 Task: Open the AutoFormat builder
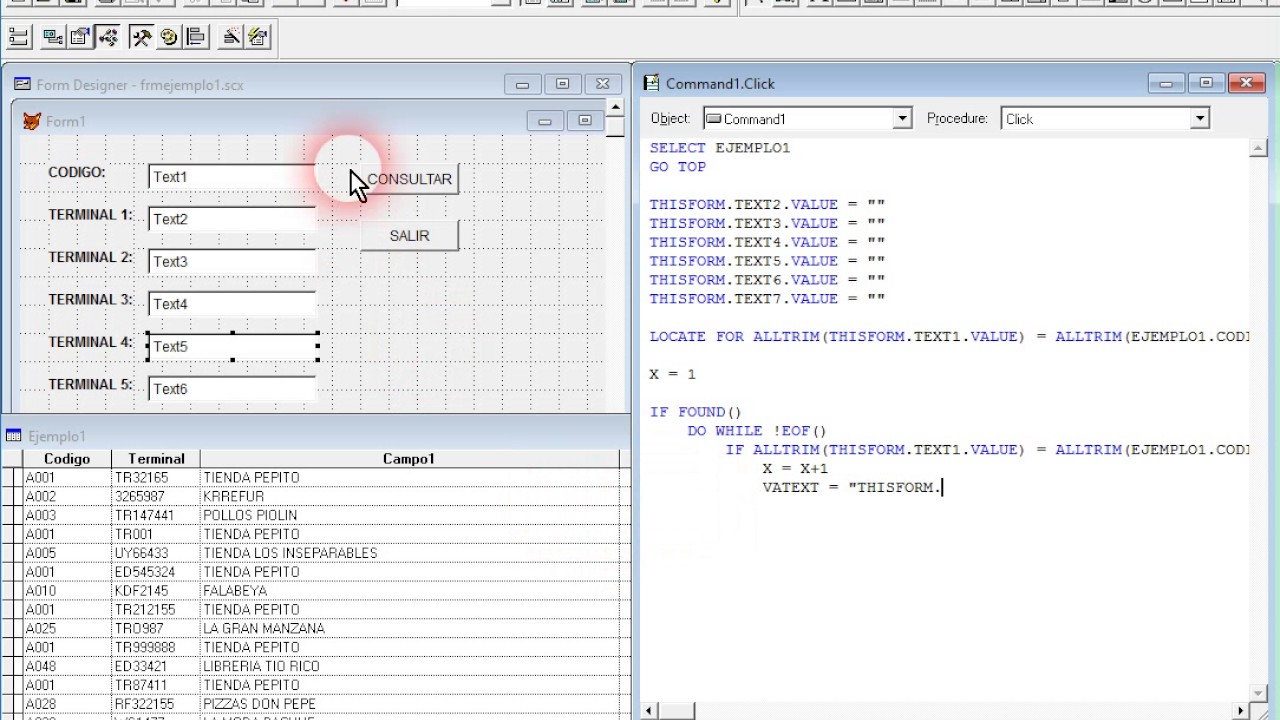pos(258,38)
